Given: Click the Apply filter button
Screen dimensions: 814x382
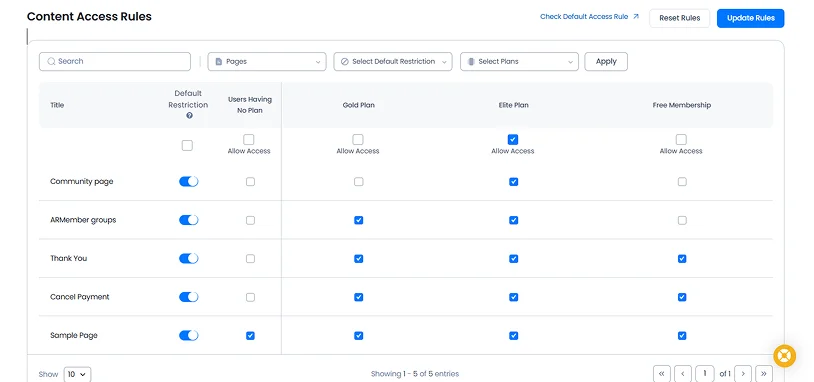Looking at the screenshot, I should coord(606,61).
